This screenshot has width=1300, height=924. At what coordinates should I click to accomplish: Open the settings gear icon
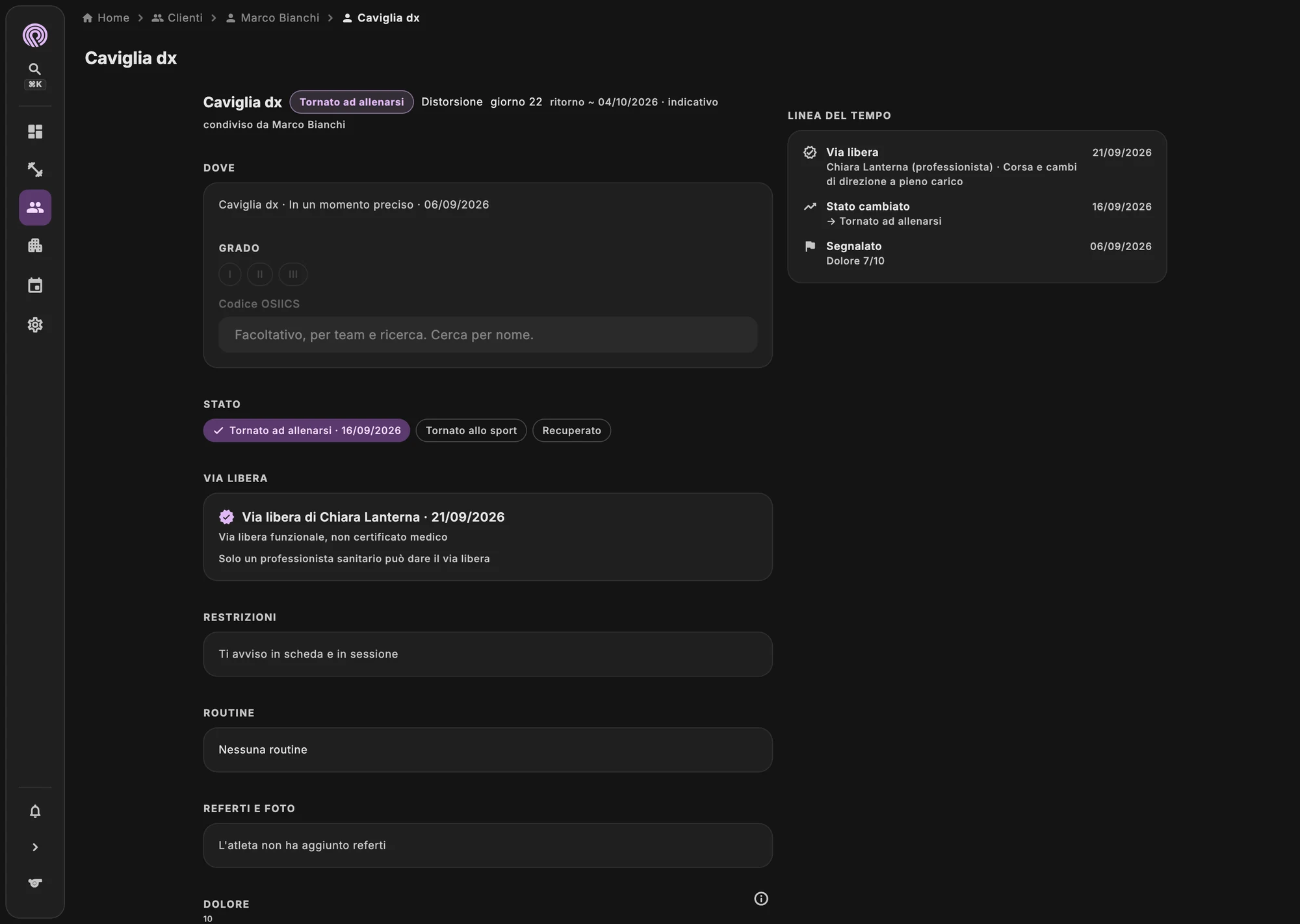tap(35, 324)
